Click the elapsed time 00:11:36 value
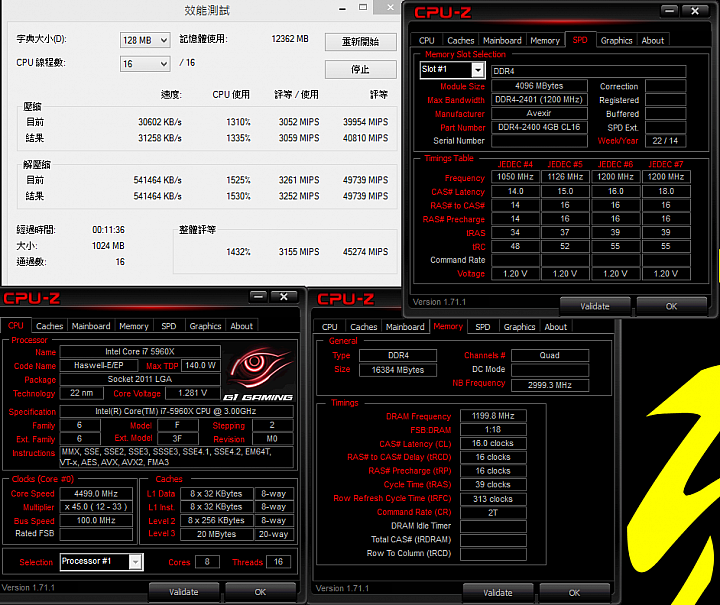This screenshot has width=720, height=605. coord(108,230)
